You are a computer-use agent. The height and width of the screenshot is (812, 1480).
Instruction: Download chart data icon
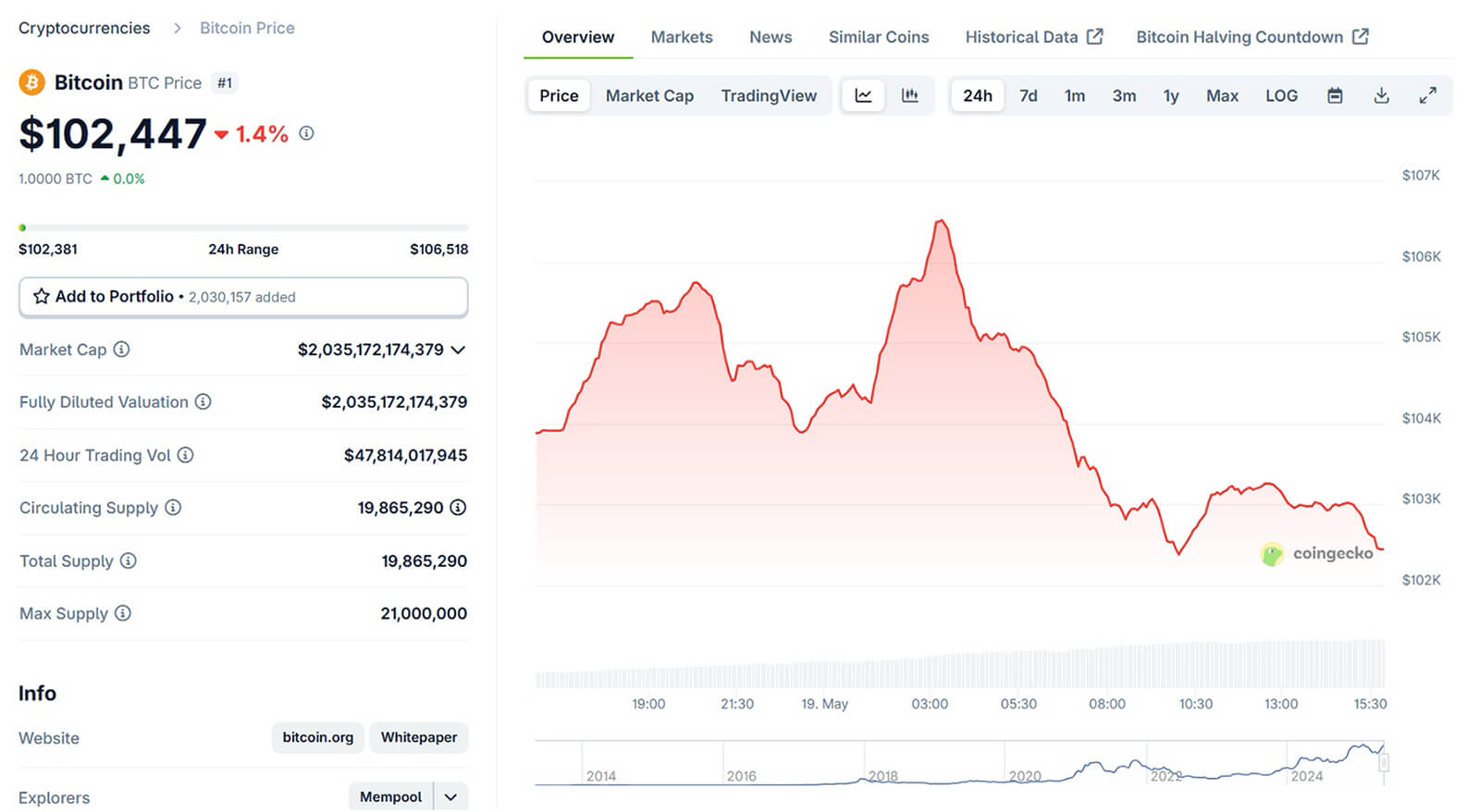(1381, 95)
